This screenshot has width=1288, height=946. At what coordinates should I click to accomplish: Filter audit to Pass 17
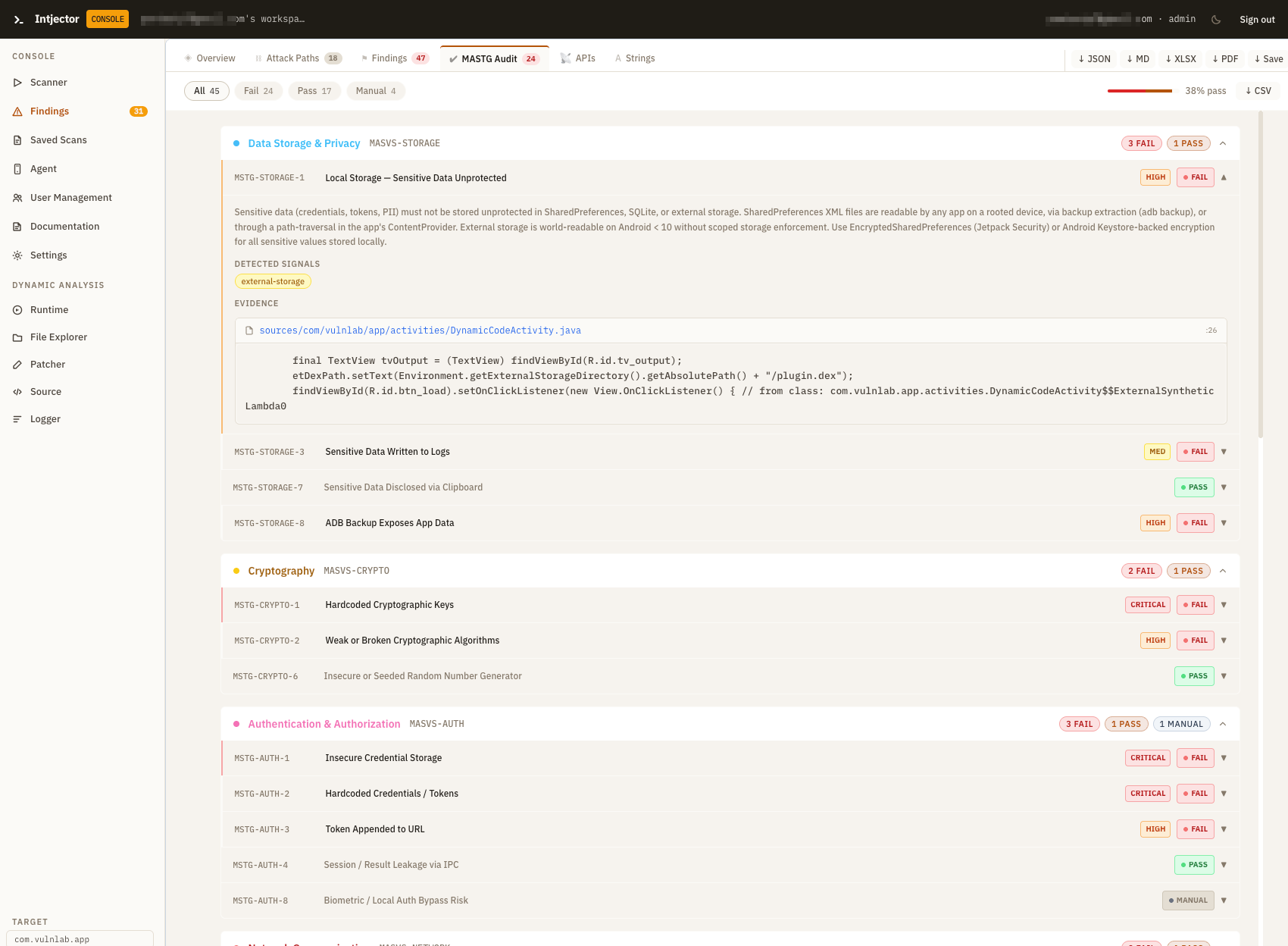(314, 91)
